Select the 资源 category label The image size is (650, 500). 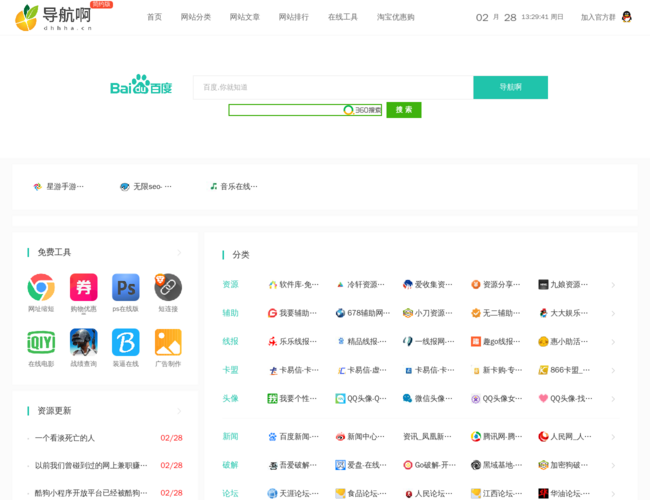(x=230, y=284)
